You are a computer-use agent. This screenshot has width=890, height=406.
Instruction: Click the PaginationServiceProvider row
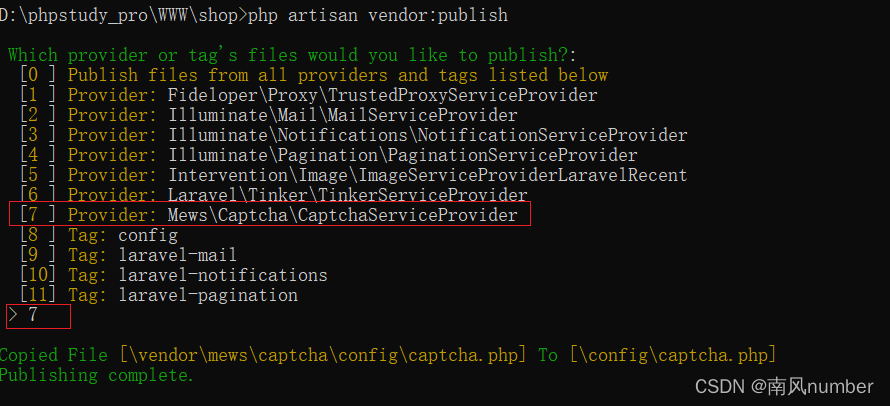point(329,155)
